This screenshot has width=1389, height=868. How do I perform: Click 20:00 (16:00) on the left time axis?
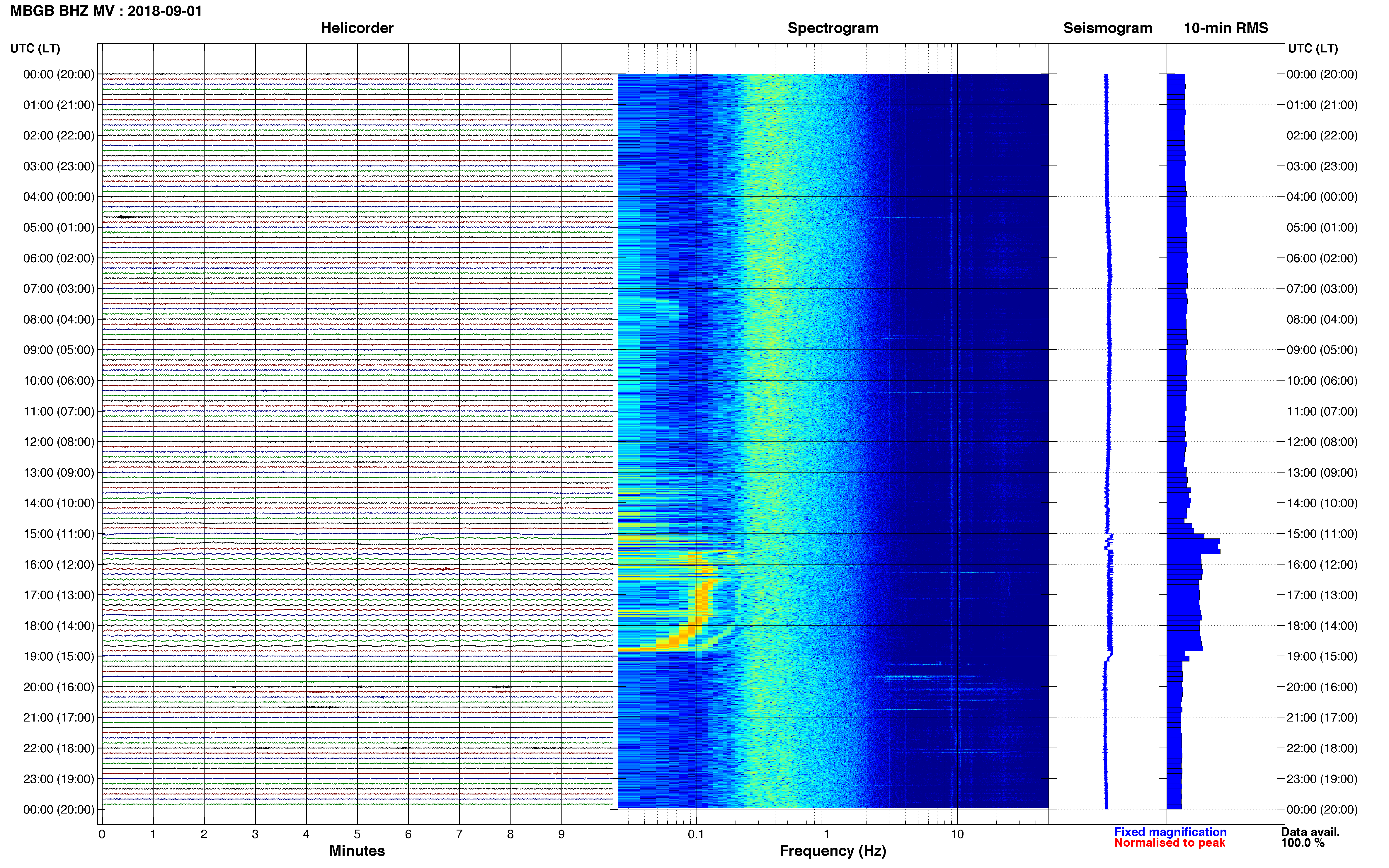59,687
